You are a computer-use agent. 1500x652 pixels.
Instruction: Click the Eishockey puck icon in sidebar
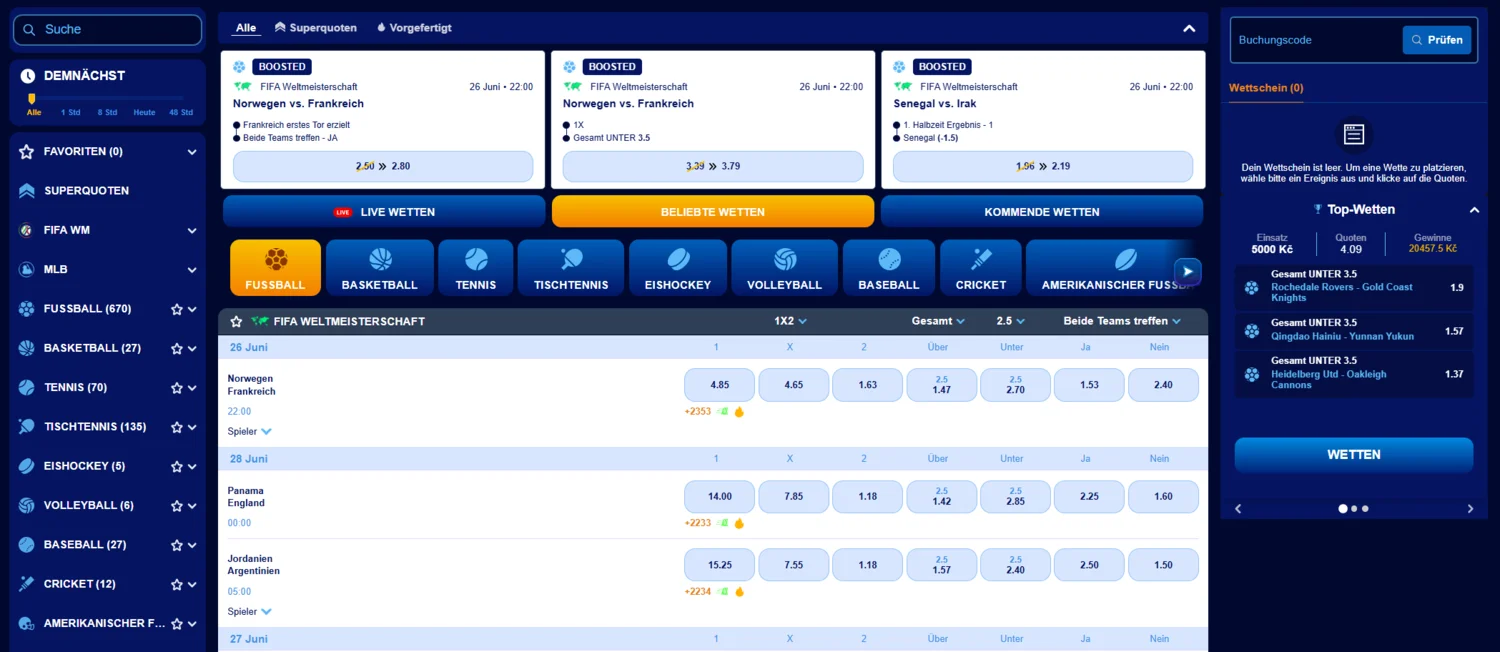26,466
